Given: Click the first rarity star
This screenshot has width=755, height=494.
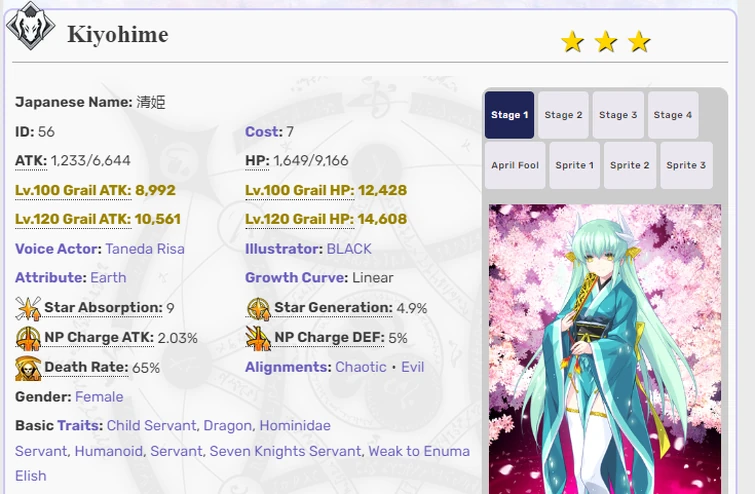Looking at the screenshot, I should [x=573, y=41].
